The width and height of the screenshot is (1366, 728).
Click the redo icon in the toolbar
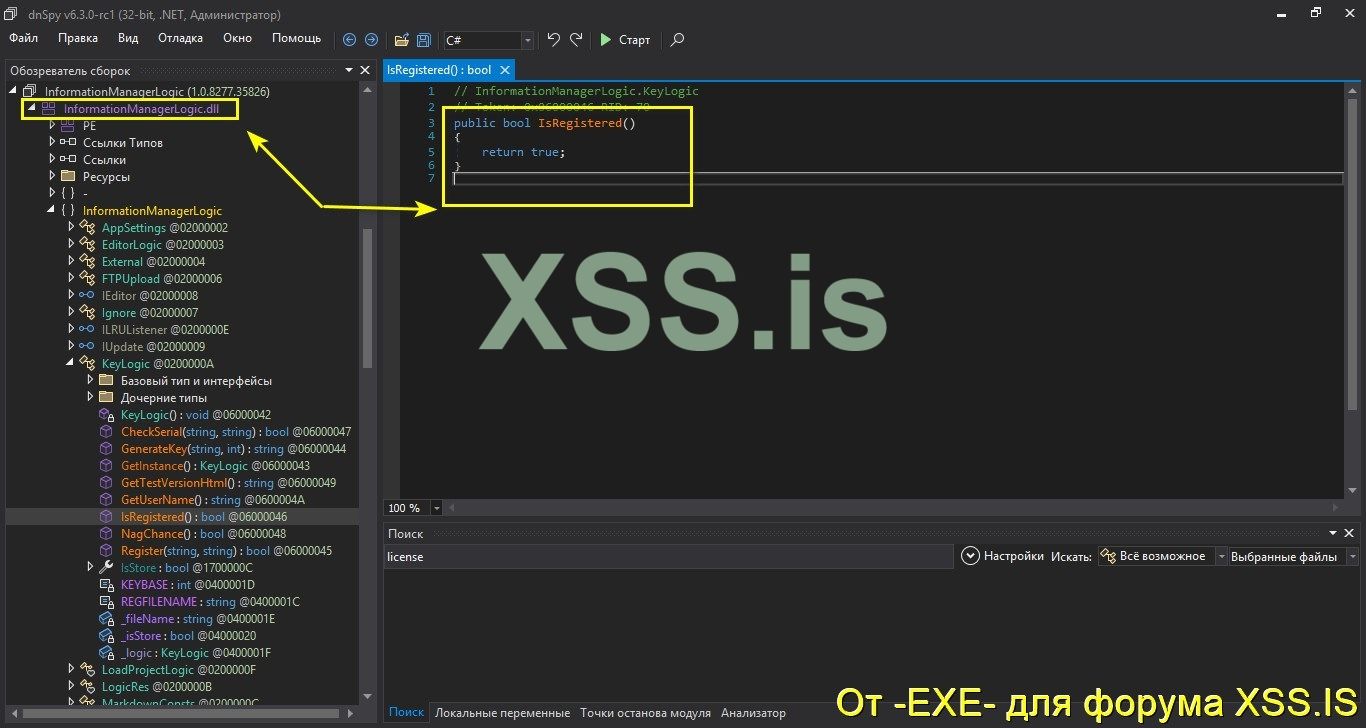pyautogui.click(x=576, y=40)
